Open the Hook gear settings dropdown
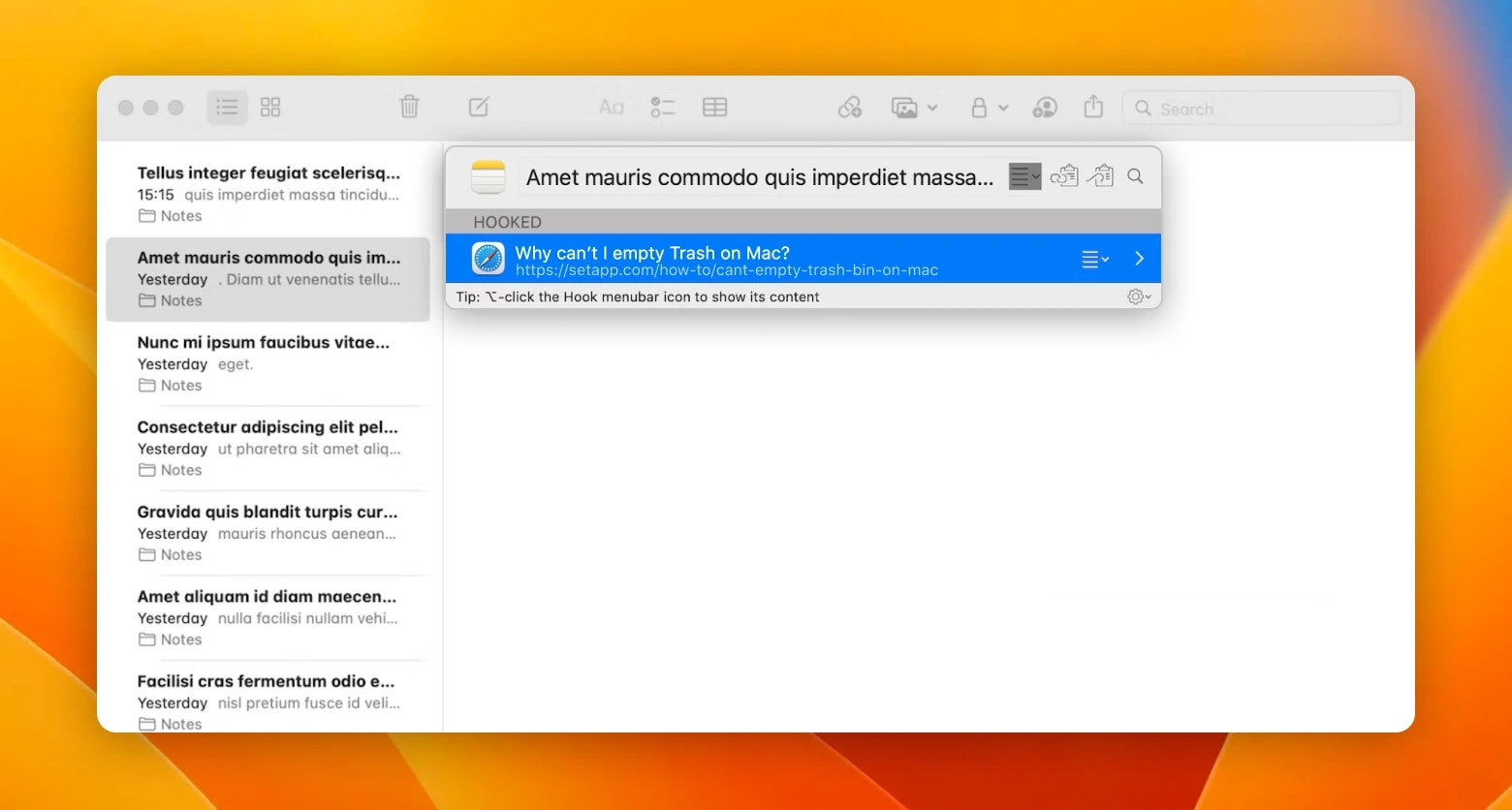 click(1139, 296)
